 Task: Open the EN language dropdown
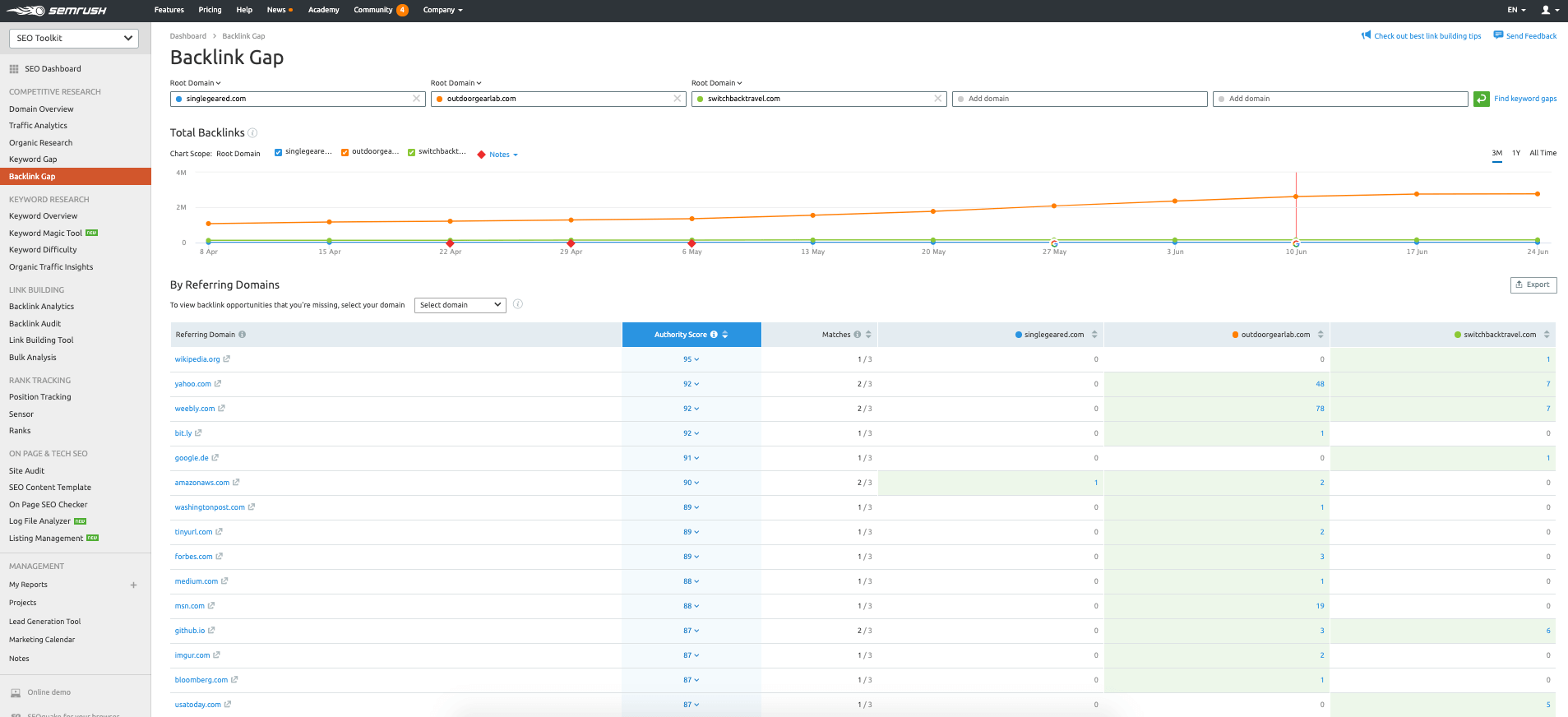(x=1516, y=10)
